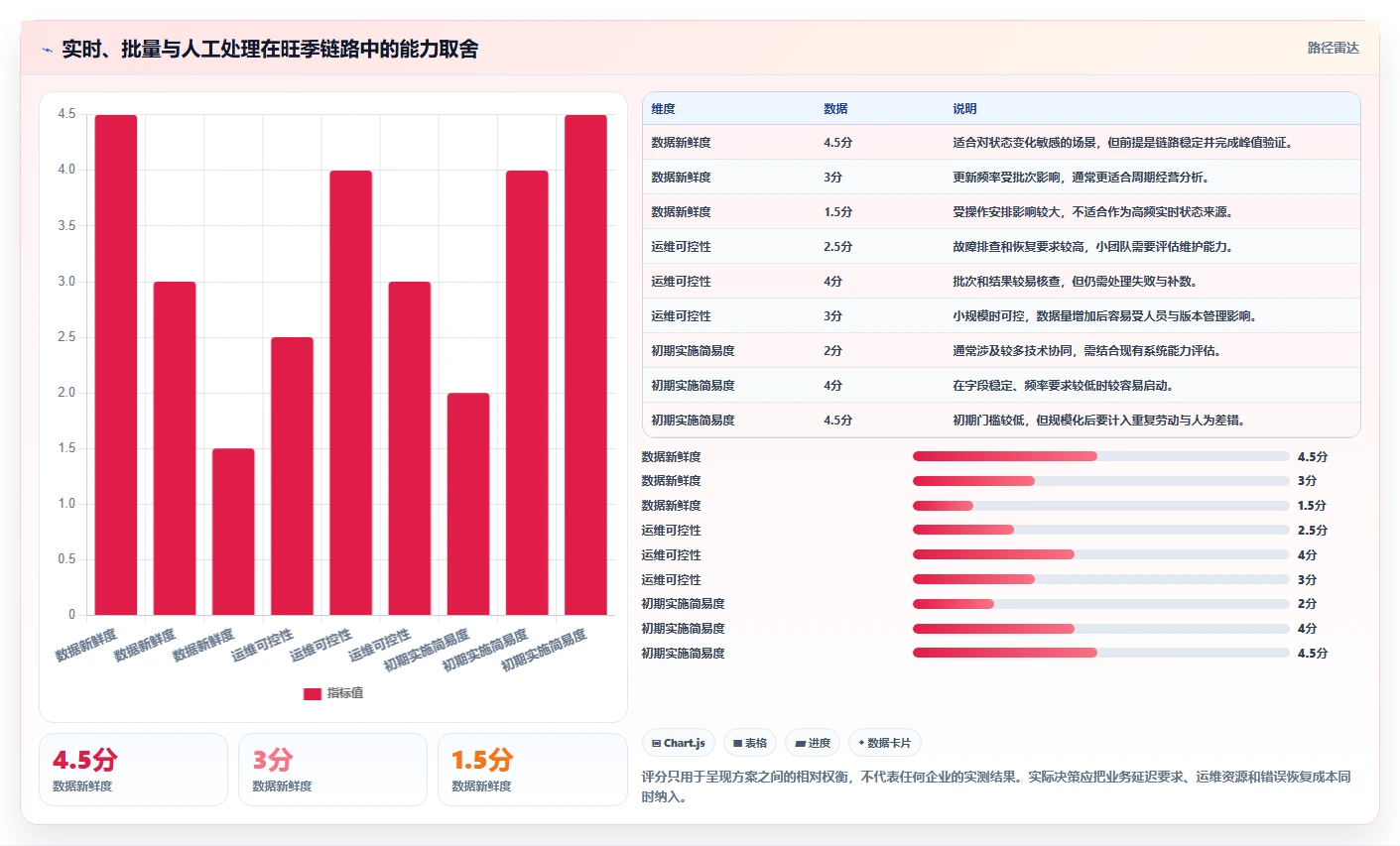Click the table text 初期门槛较低
The width and height of the screenshot is (1400, 846).
coord(988,421)
